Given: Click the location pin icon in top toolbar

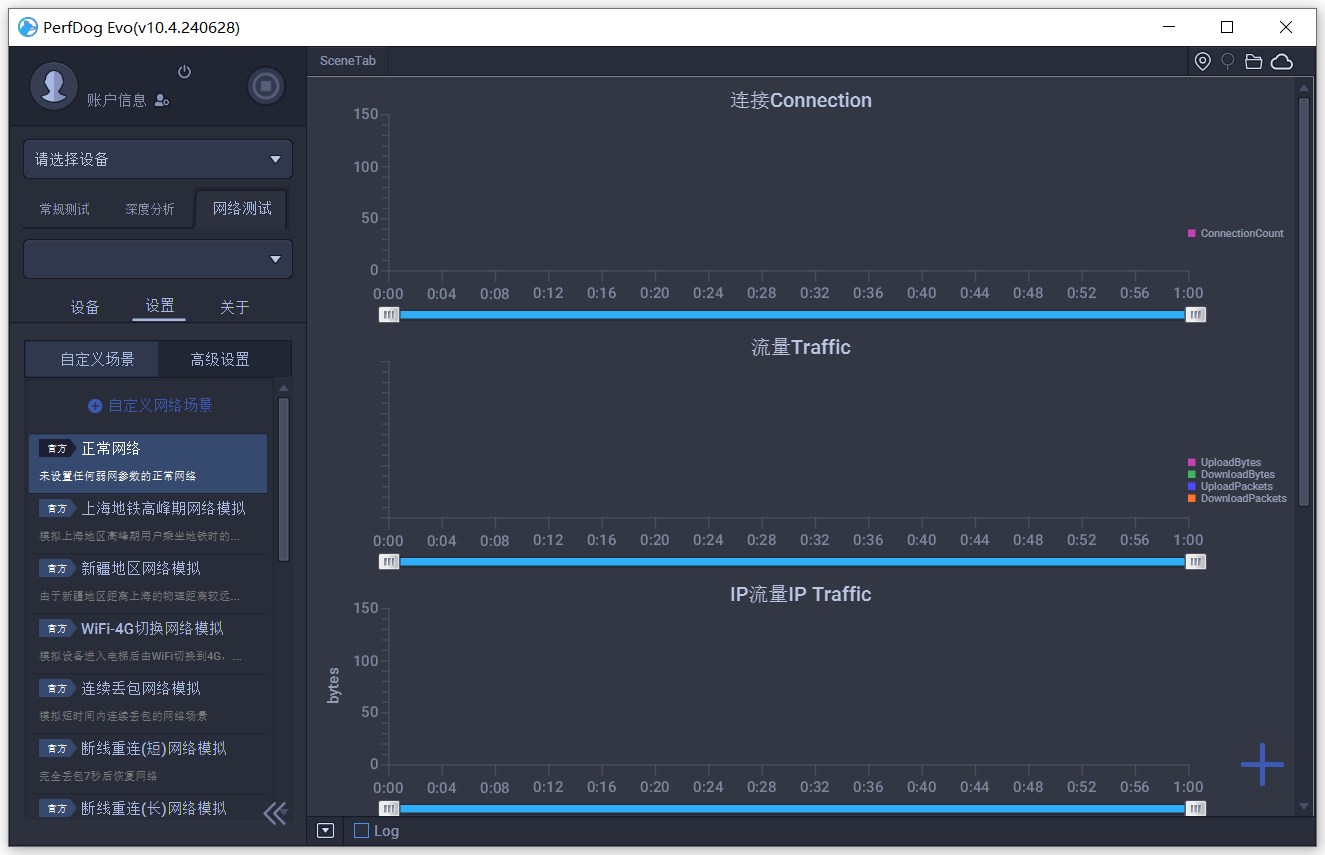Looking at the screenshot, I should pos(1203,62).
